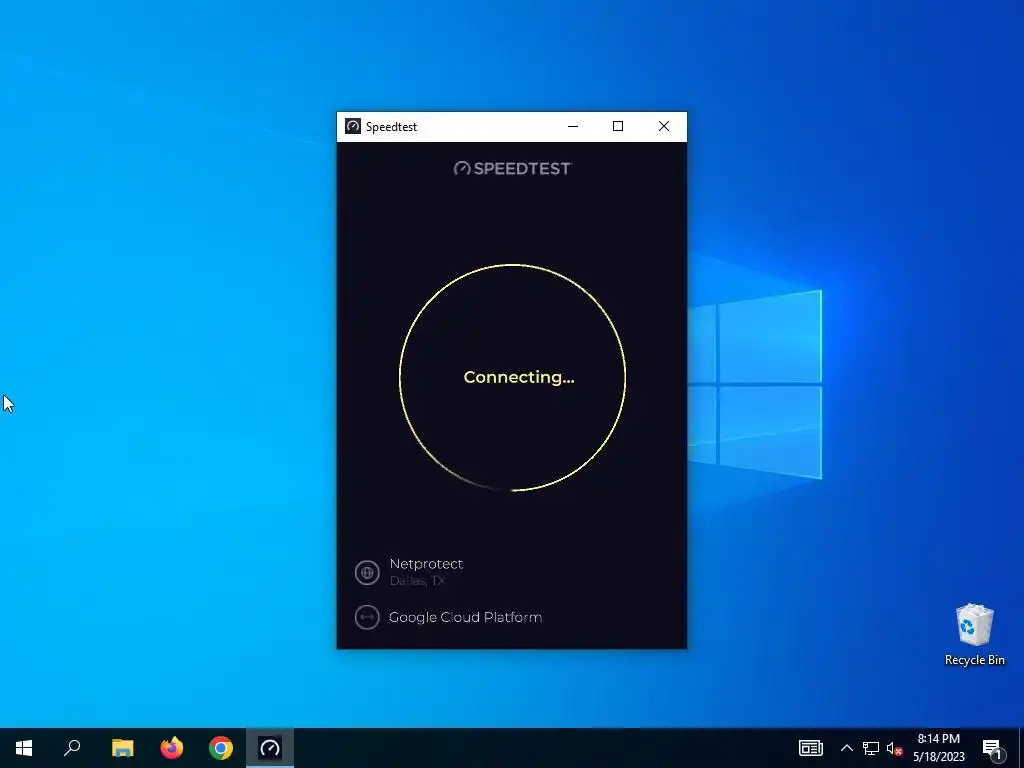Click the Google Cloud Platform connection icon

click(367, 617)
